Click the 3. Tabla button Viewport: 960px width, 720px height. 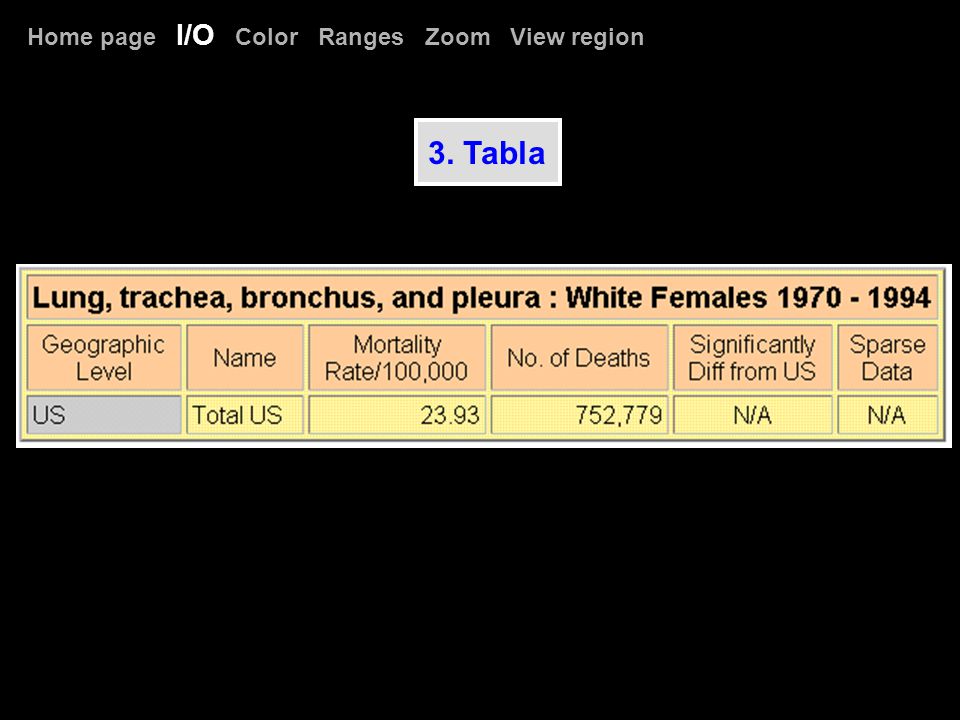click(487, 152)
